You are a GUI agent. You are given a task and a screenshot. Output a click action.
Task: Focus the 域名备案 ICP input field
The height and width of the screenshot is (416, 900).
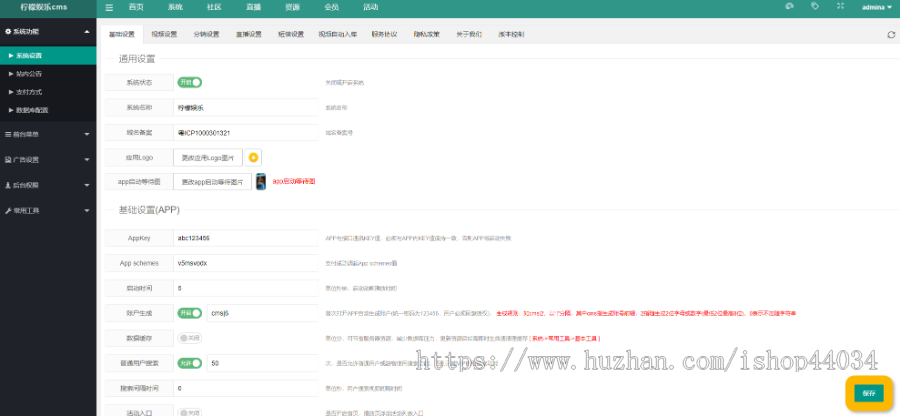[246, 133]
